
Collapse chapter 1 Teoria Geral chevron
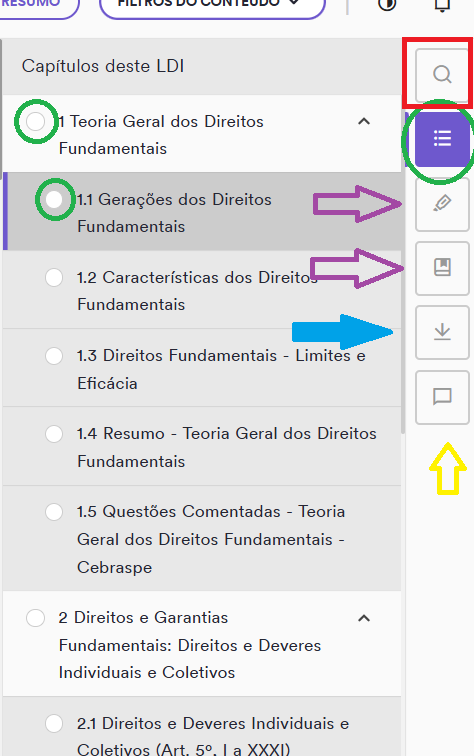point(364,122)
